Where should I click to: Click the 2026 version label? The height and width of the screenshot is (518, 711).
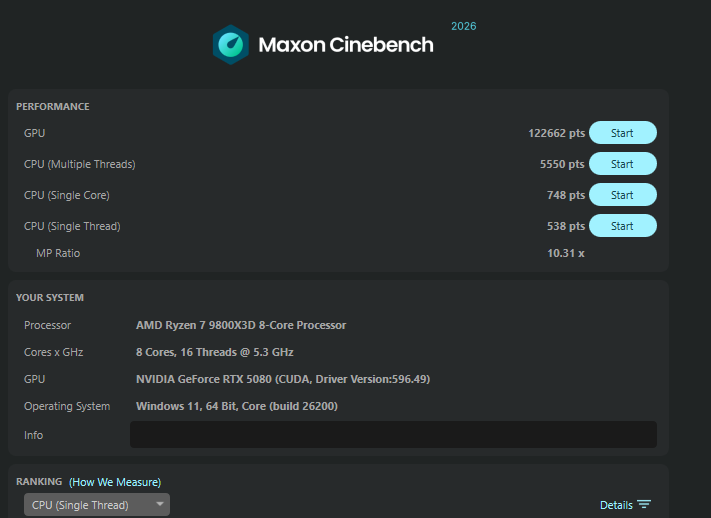tap(463, 26)
